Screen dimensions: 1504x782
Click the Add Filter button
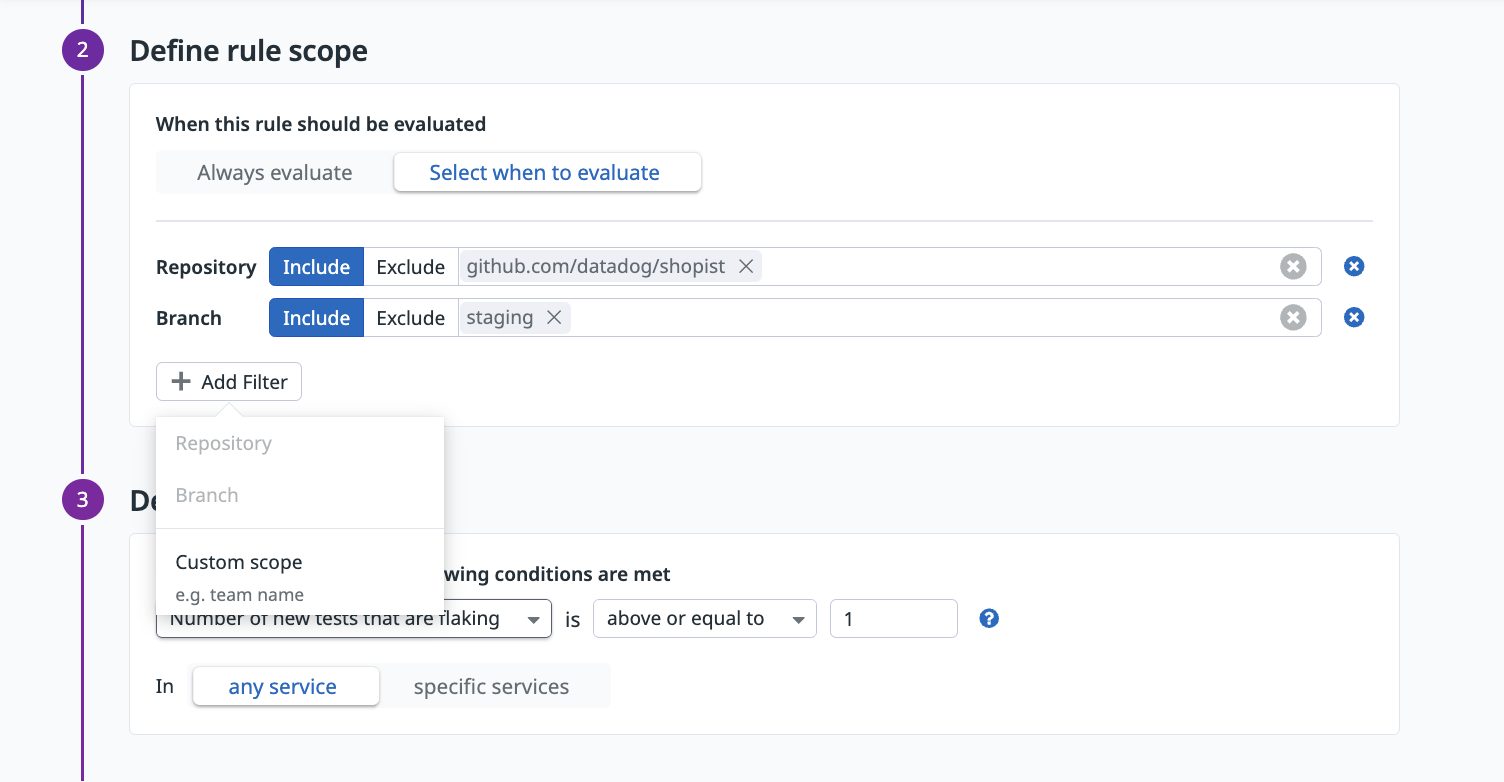click(229, 382)
